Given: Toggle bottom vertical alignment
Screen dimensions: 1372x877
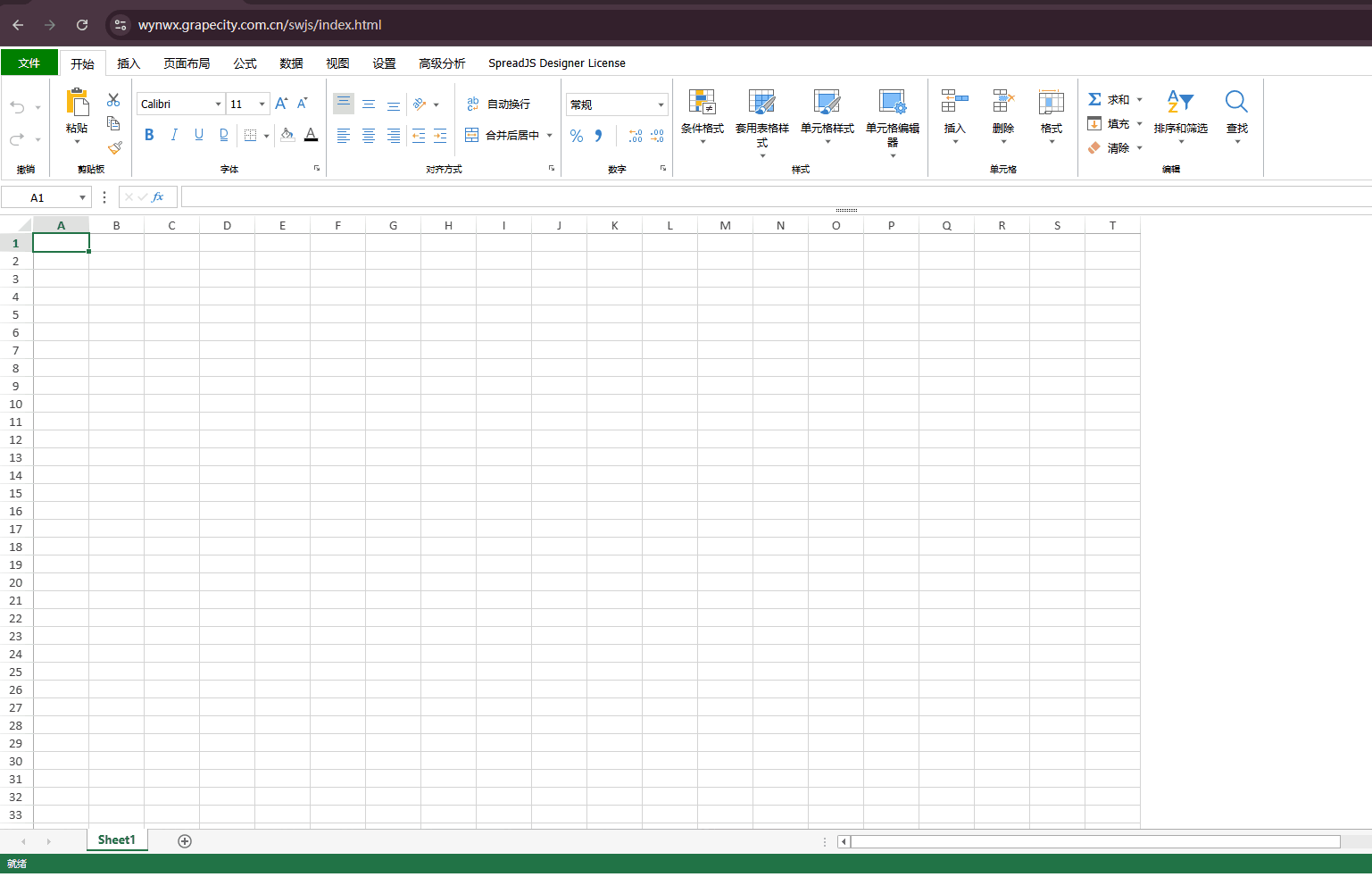Looking at the screenshot, I should tap(394, 104).
